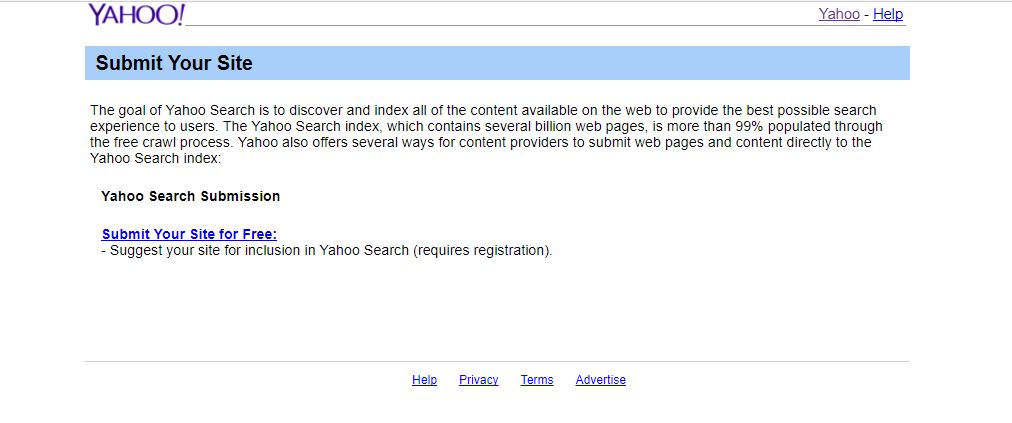Click the "Yahoo Search index:" ending line

(156, 158)
